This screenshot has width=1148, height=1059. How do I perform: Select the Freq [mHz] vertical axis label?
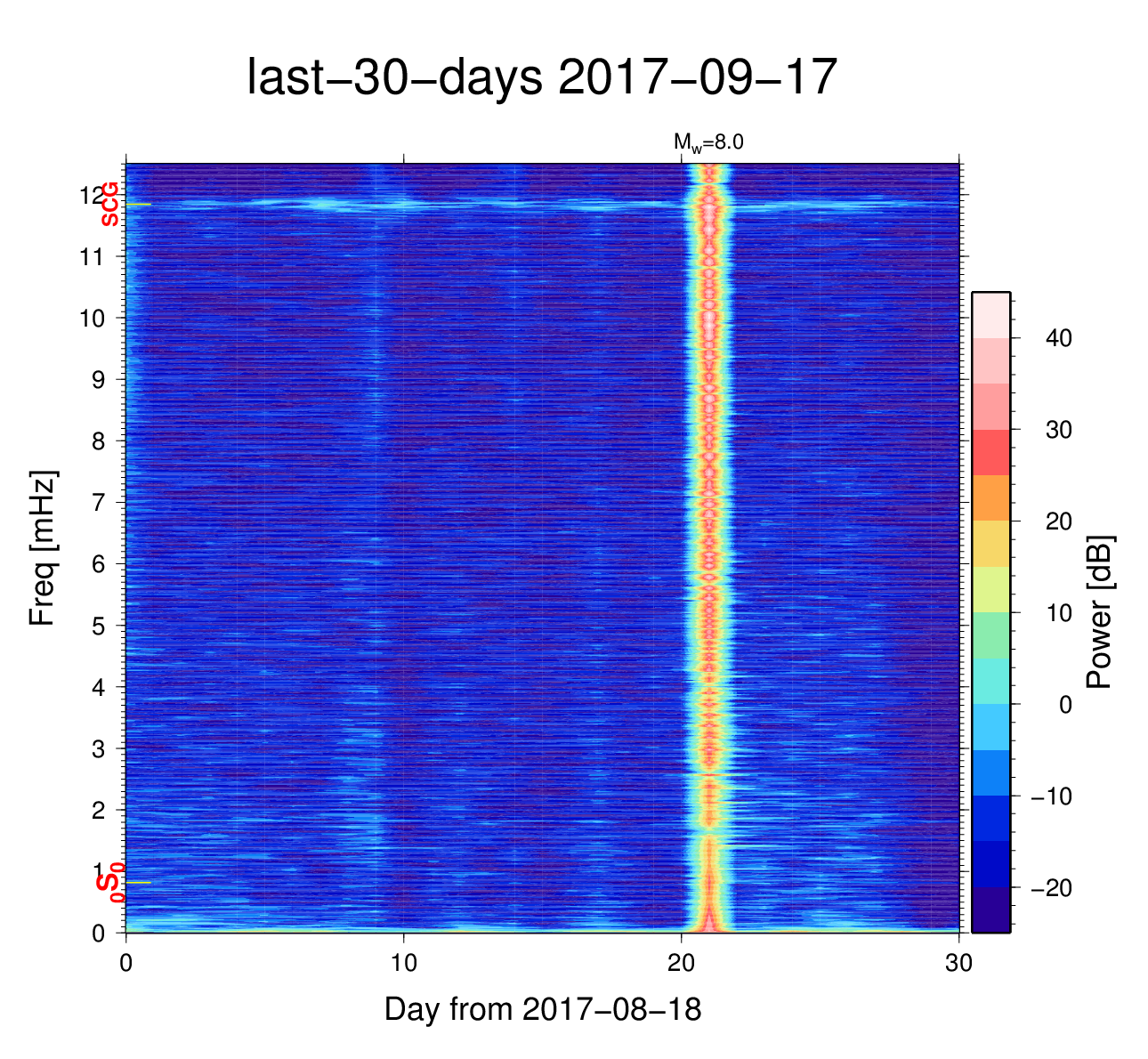(42, 548)
